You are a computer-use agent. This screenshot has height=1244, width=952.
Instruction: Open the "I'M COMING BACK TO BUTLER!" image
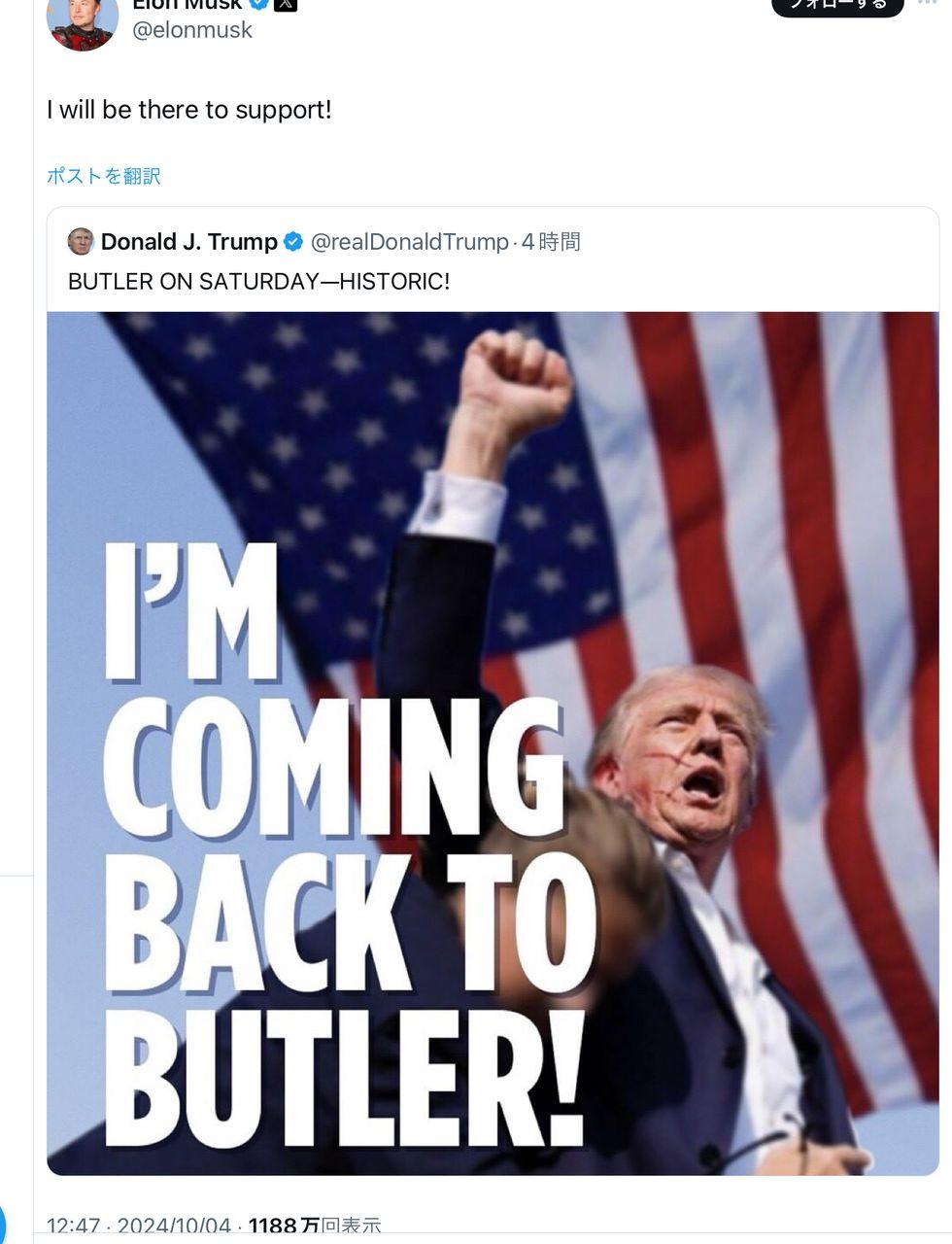click(493, 743)
